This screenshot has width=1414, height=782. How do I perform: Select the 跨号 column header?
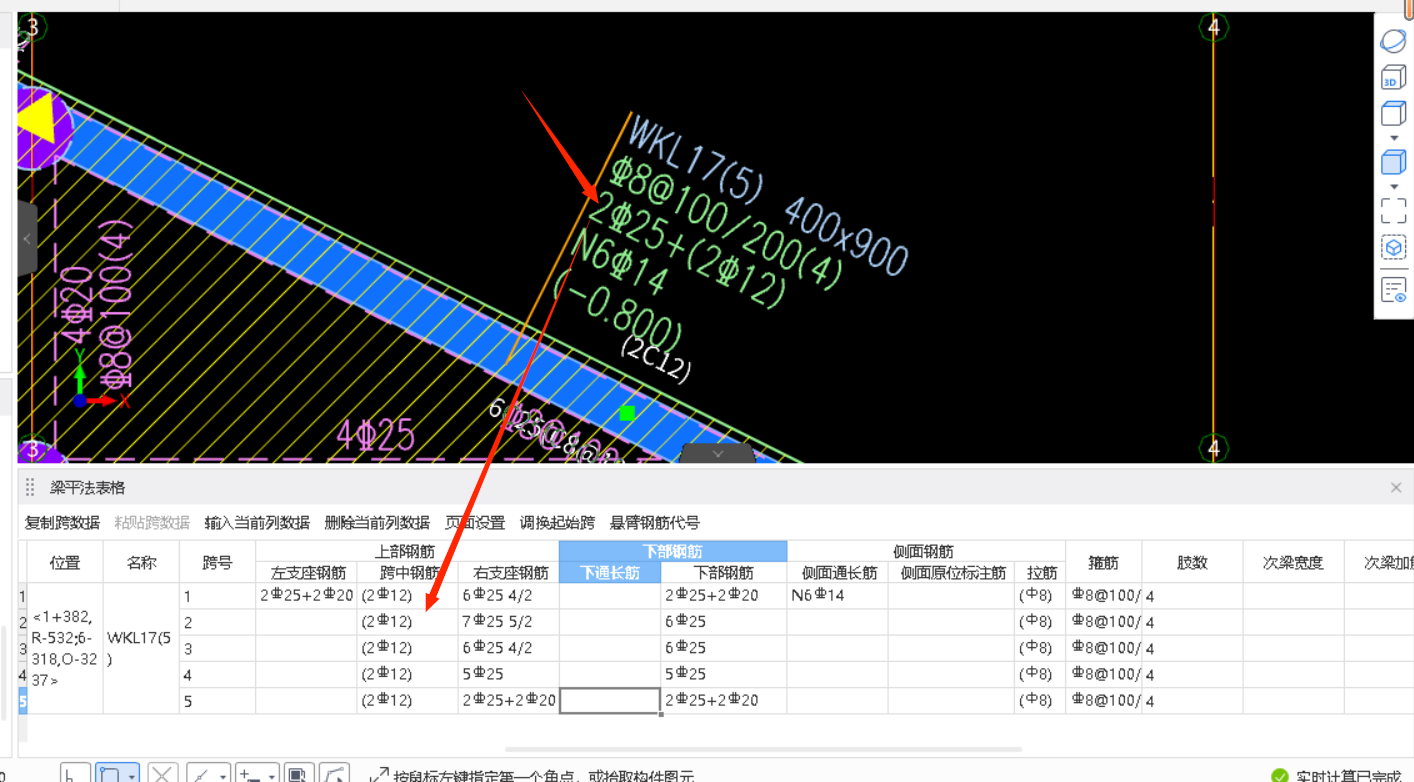217,562
